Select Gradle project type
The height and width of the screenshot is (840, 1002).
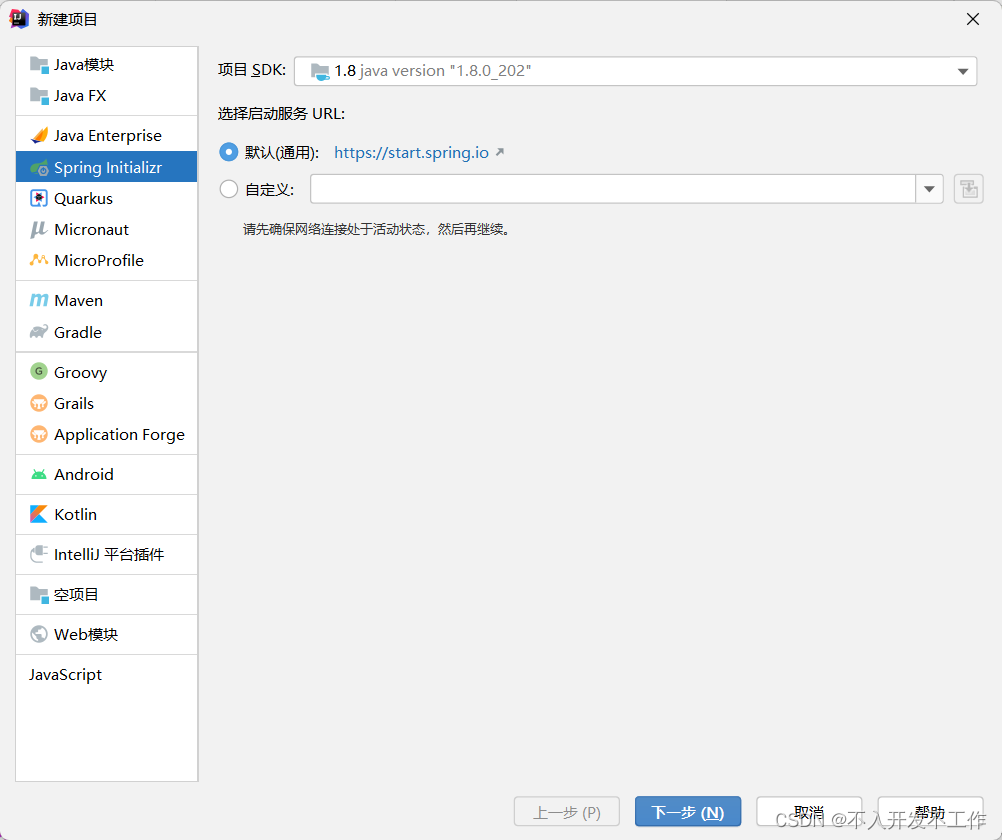(x=107, y=332)
